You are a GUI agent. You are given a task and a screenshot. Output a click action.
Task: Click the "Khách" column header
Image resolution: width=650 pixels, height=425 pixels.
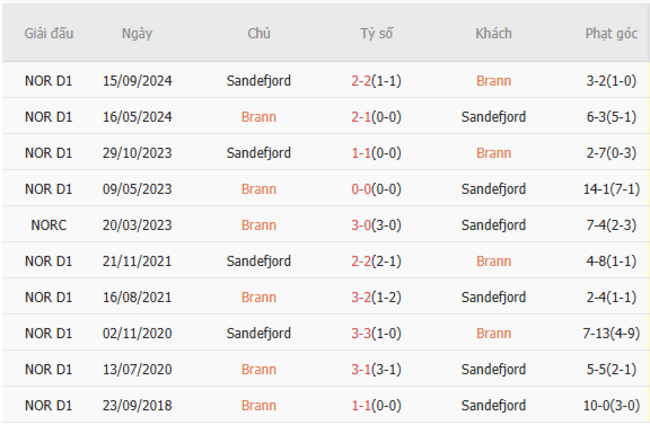point(493,33)
